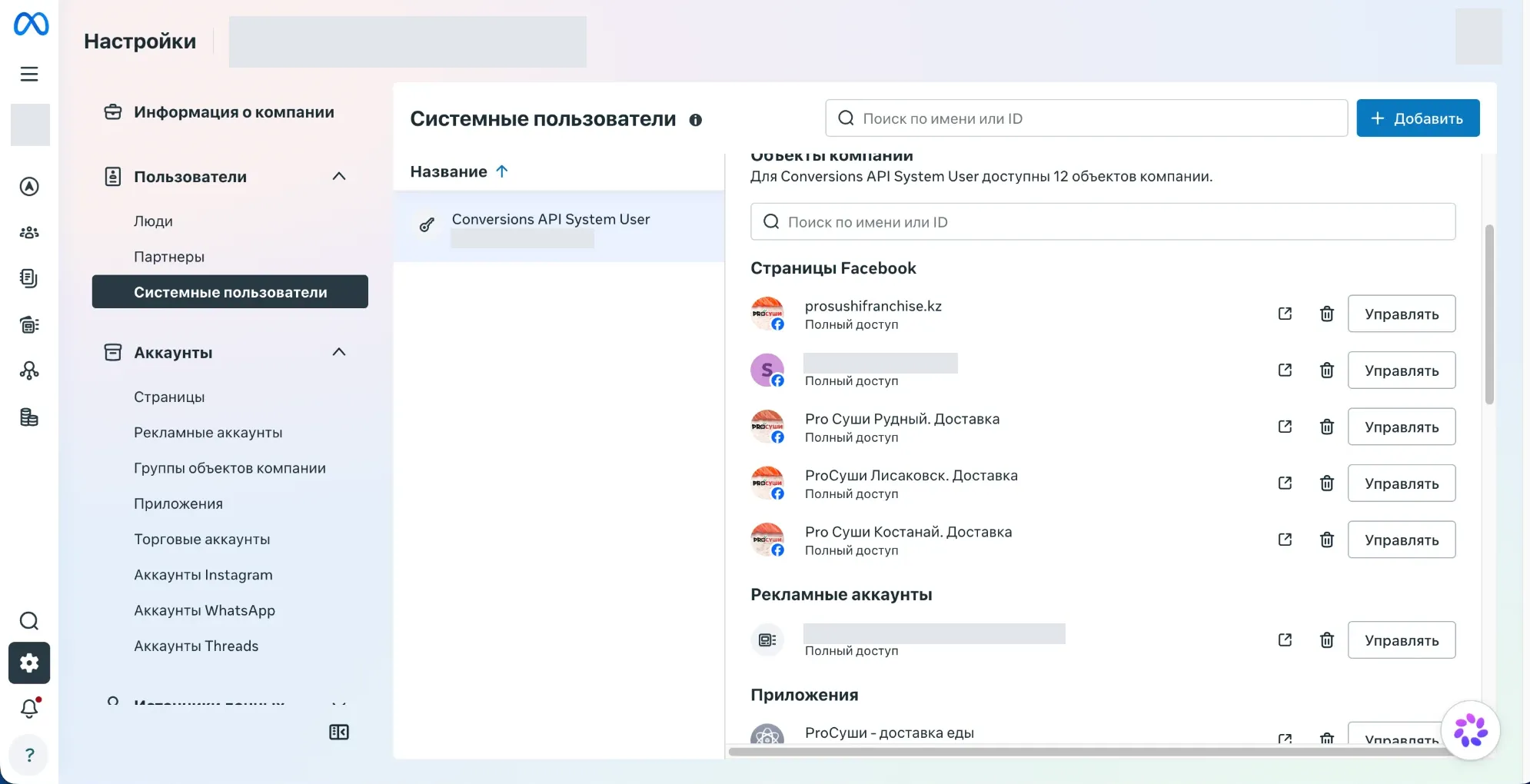This screenshot has width=1530, height=784.
Task: Open the notifications bell icon
Action: pyautogui.click(x=29, y=708)
